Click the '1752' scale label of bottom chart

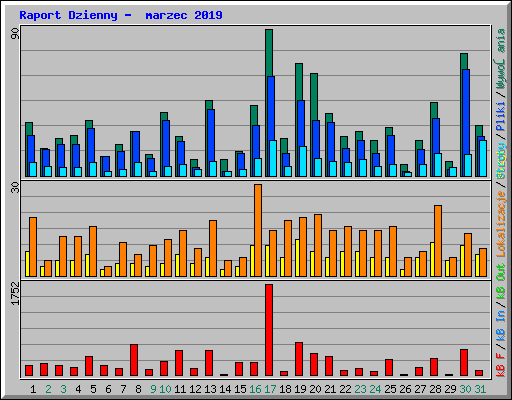(x=15, y=293)
